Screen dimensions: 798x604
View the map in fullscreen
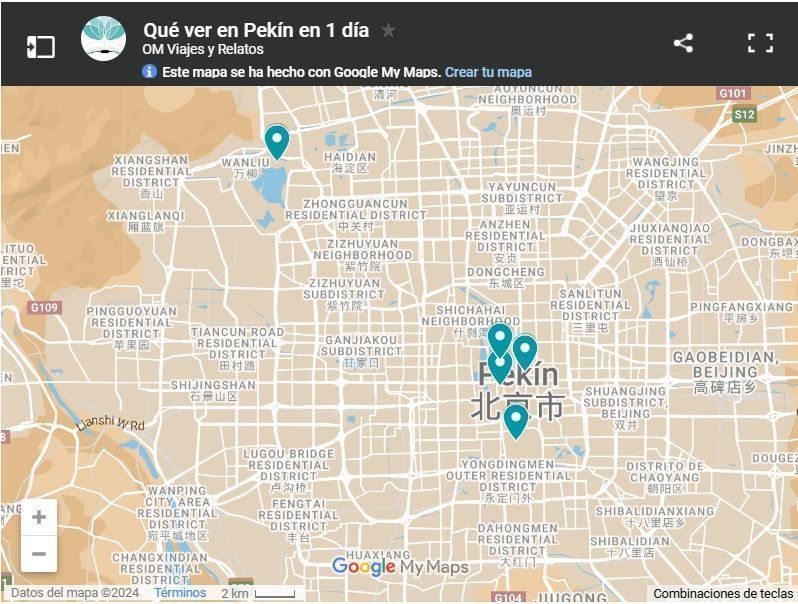tap(760, 43)
